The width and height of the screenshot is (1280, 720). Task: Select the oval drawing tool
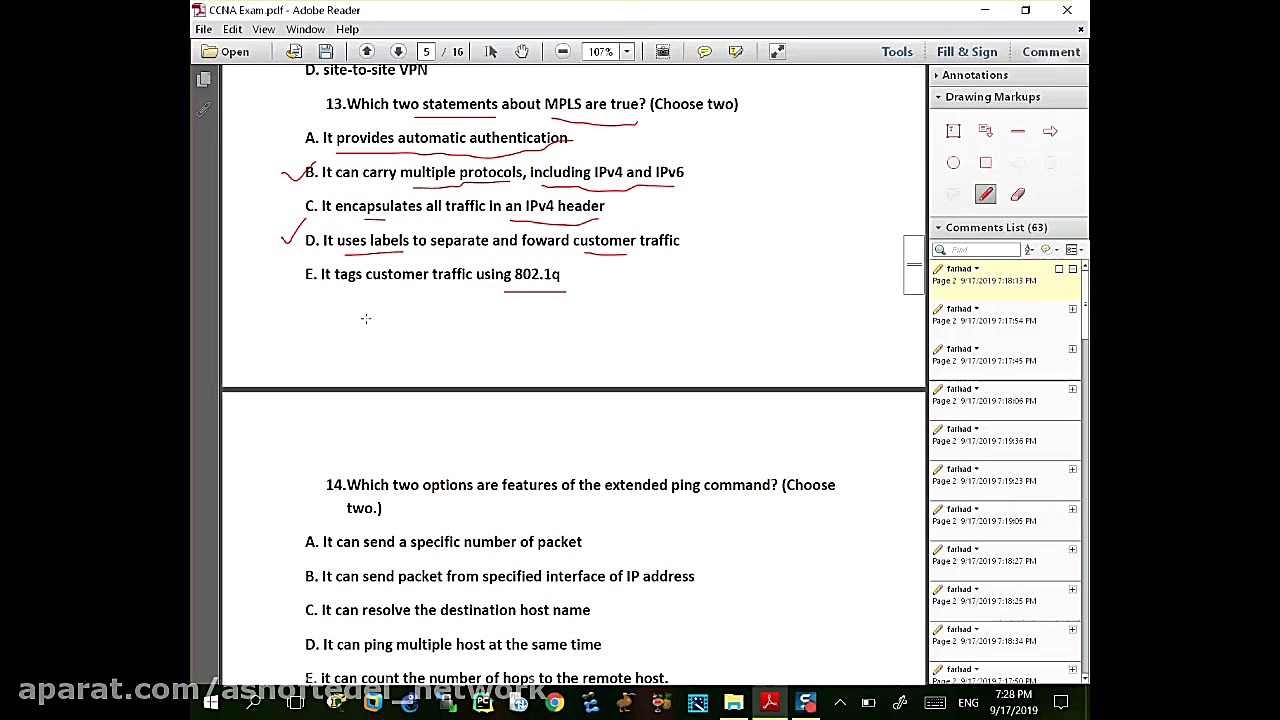(x=953, y=163)
